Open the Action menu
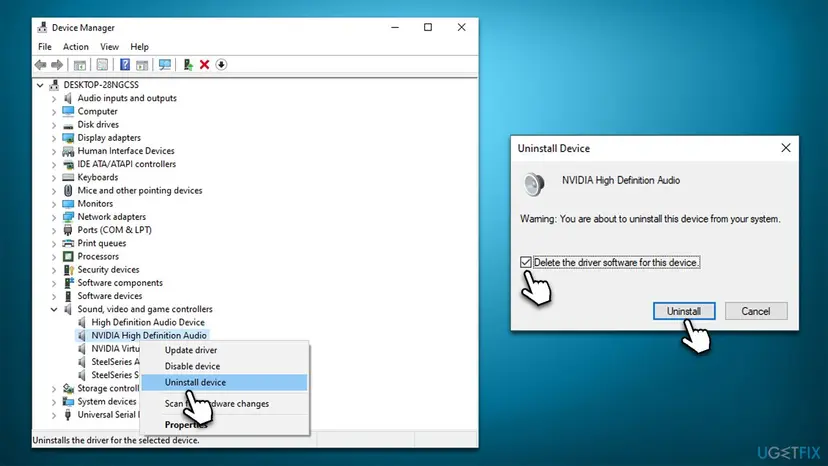Screen dimensions: 828x466 pyautogui.click(x=76, y=46)
